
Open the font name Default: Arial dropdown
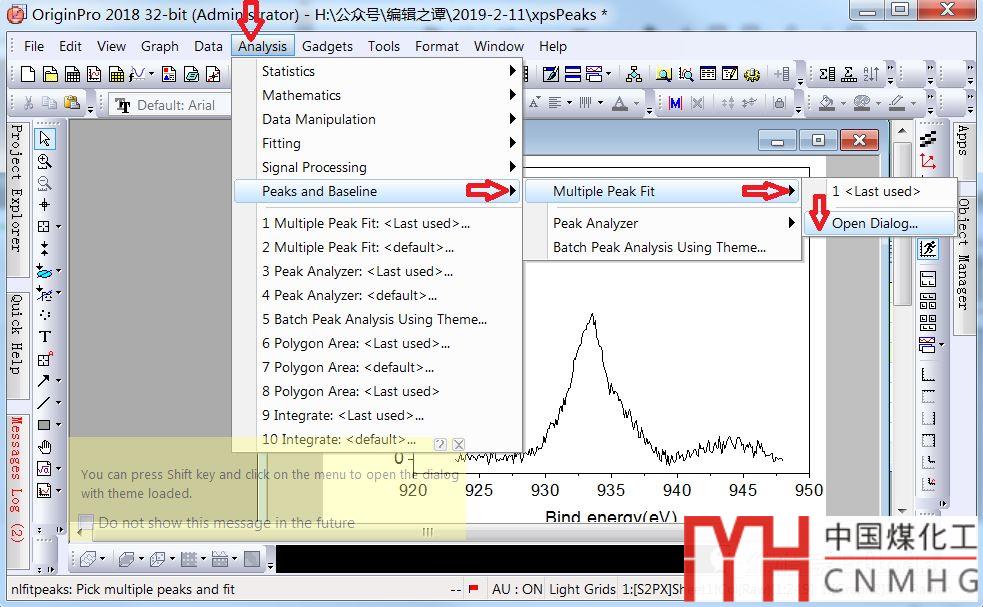coord(171,105)
